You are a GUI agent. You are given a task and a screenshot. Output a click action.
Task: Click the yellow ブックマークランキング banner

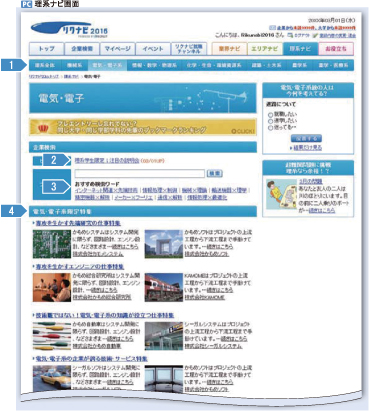tap(143, 127)
